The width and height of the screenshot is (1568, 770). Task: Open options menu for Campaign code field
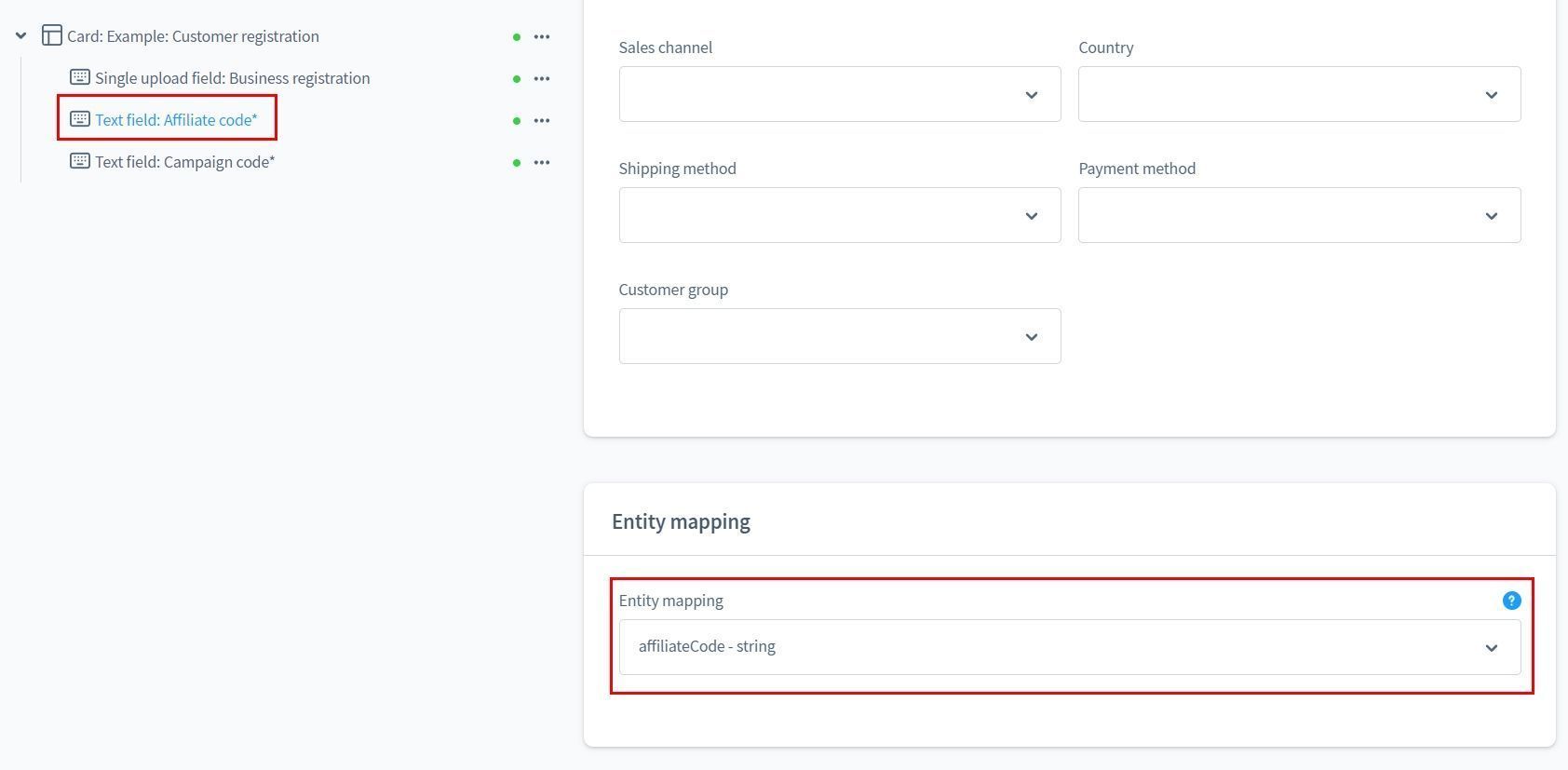click(x=542, y=163)
